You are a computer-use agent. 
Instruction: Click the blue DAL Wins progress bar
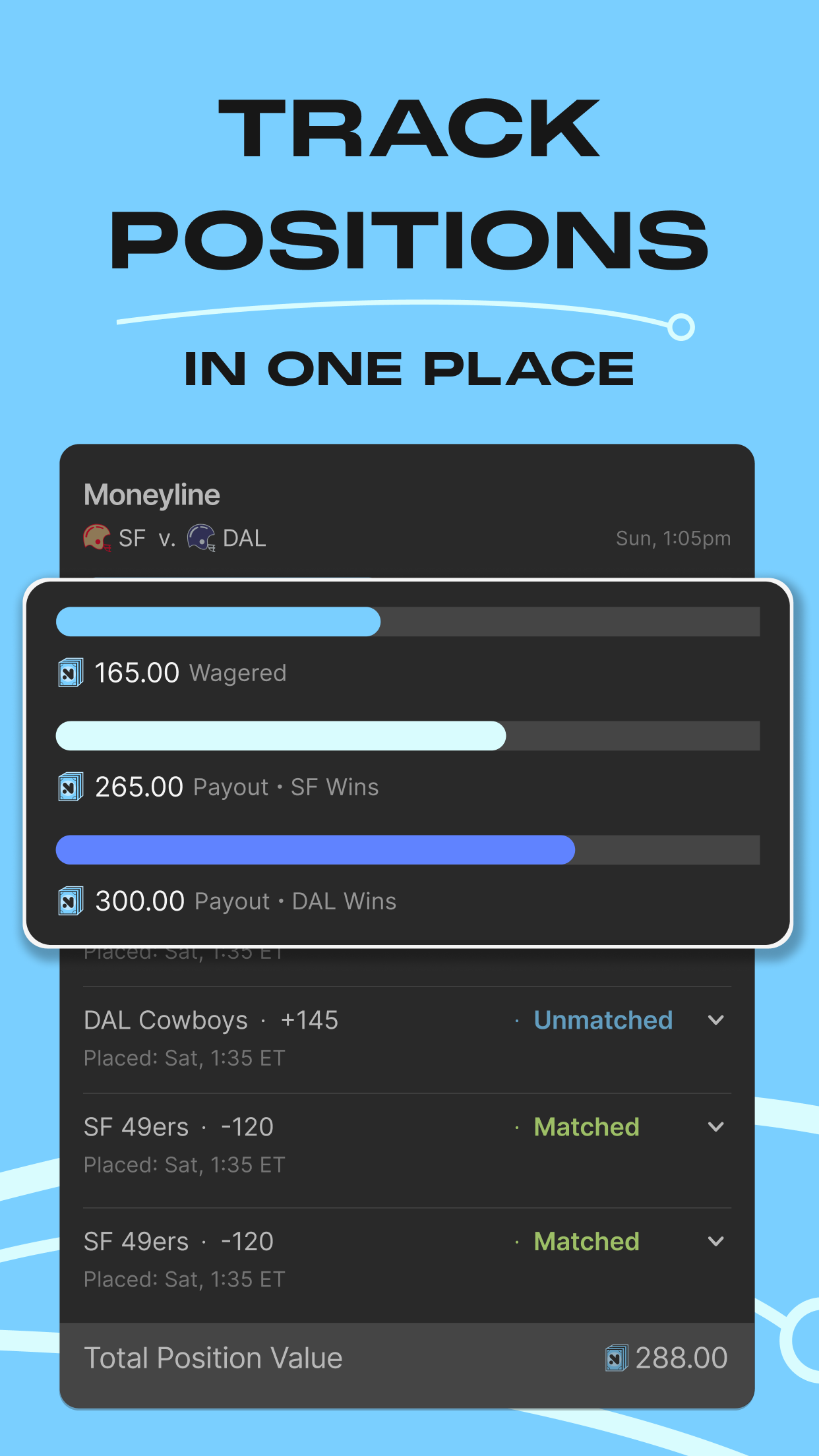[x=315, y=850]
